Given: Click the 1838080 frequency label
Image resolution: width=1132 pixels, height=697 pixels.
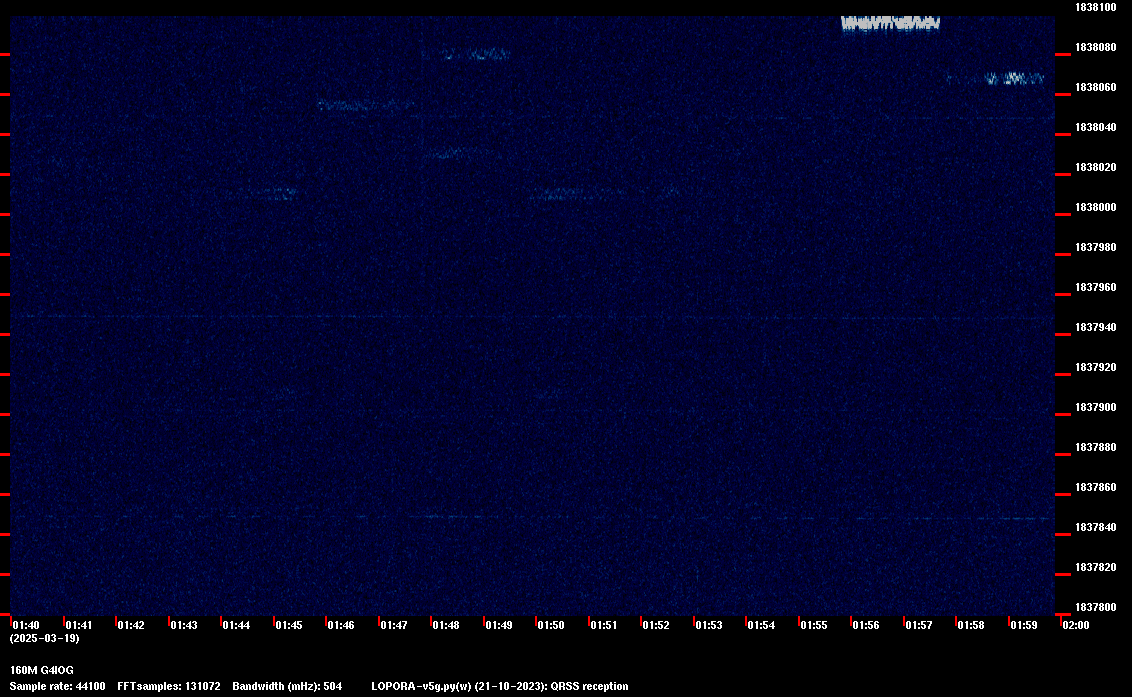Looking at the screenshot, I should pyautogui.click(x=1095, y=47).
